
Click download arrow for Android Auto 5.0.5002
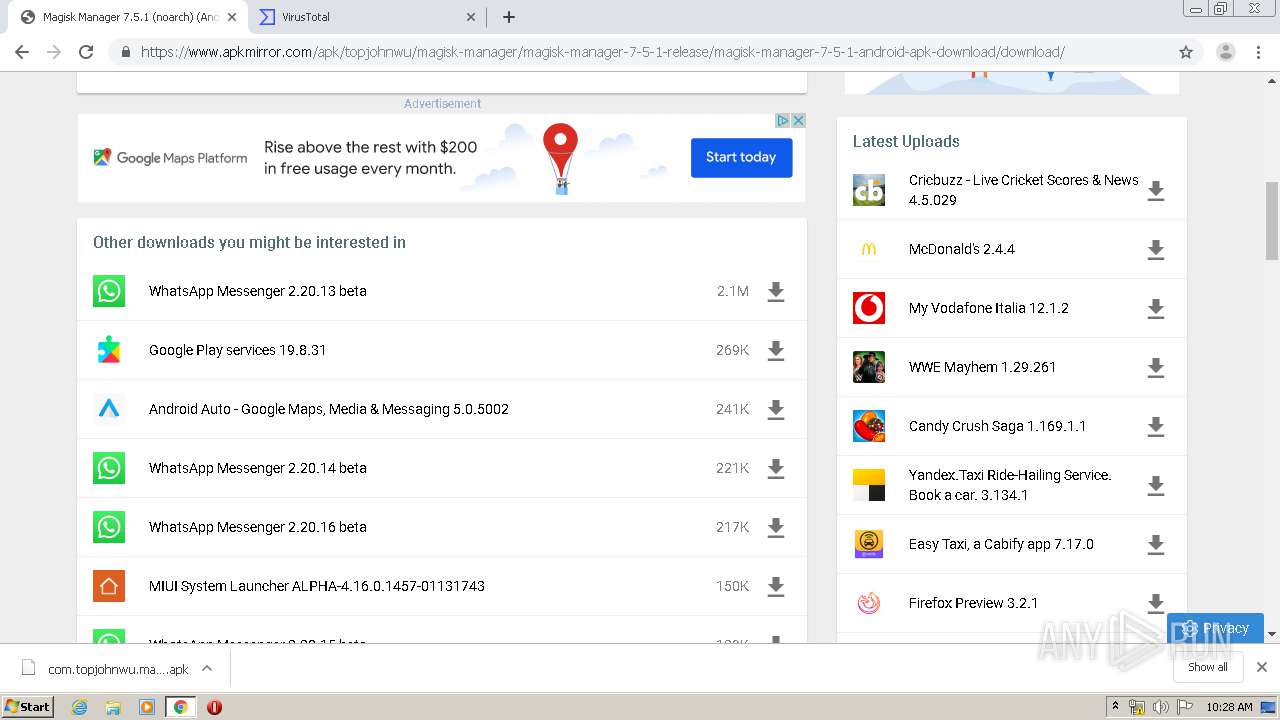click(775, 410)
